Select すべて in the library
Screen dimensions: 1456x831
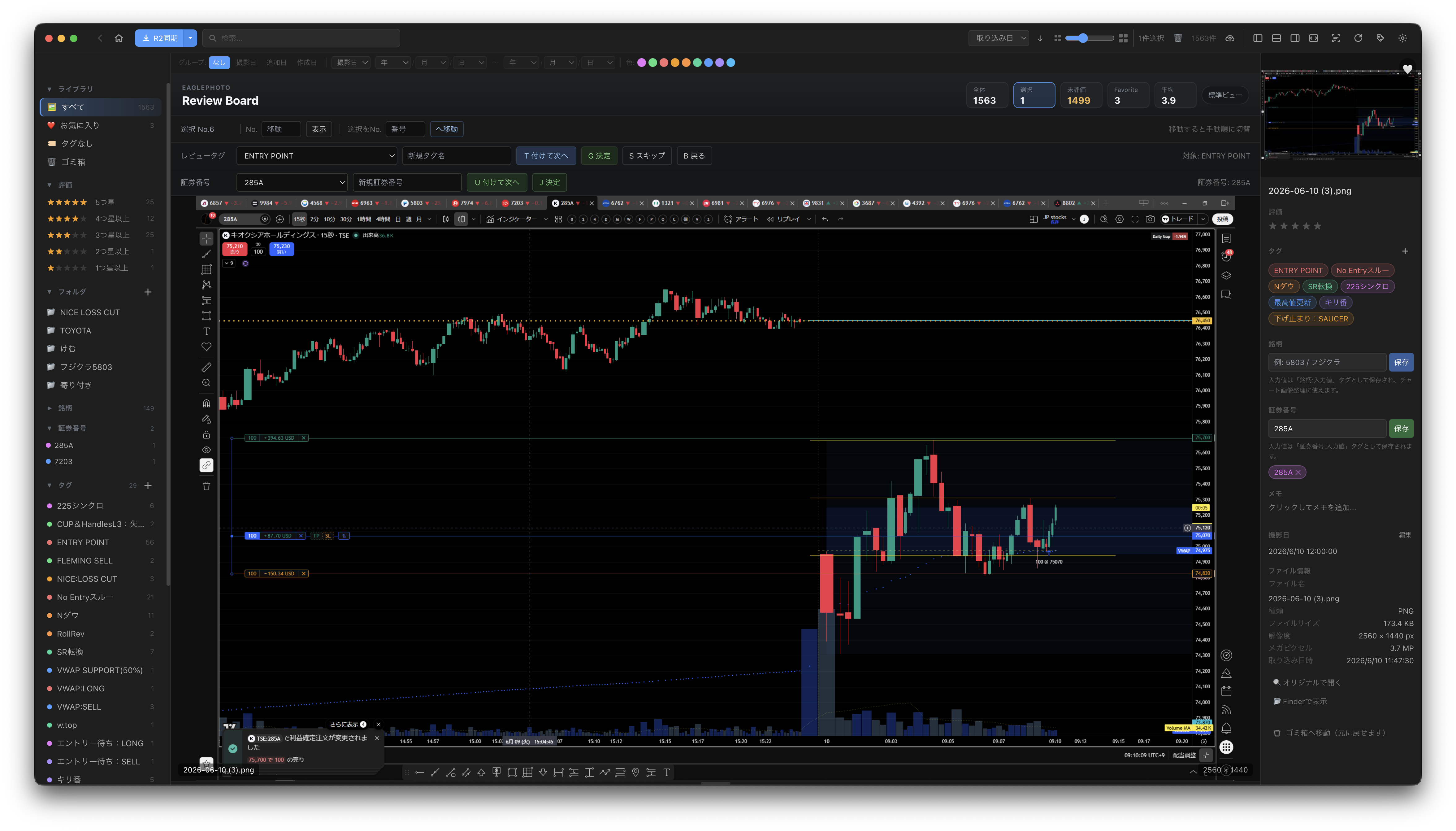coord(100,107)
